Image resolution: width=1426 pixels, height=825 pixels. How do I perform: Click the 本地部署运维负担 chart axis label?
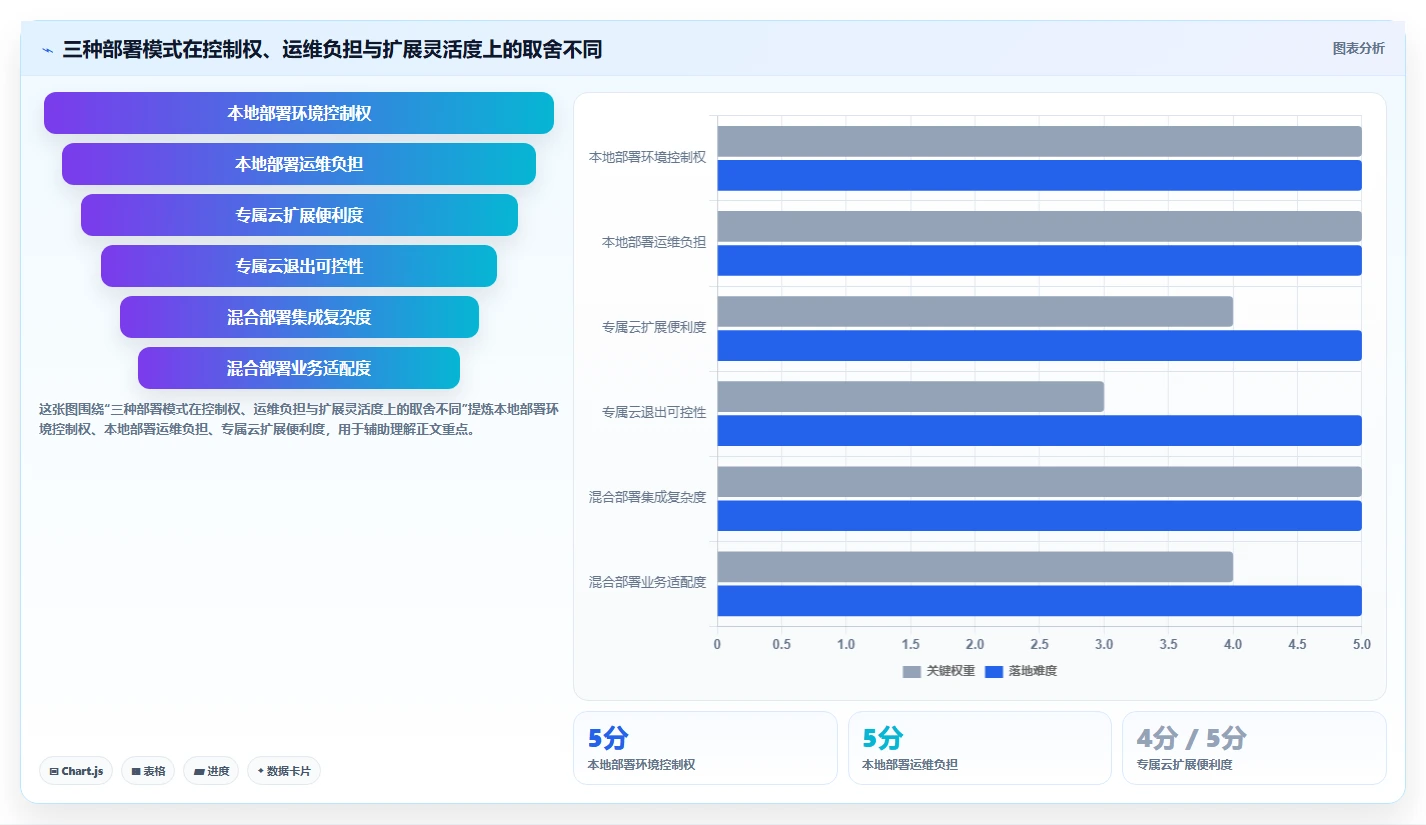pos(654,243)
